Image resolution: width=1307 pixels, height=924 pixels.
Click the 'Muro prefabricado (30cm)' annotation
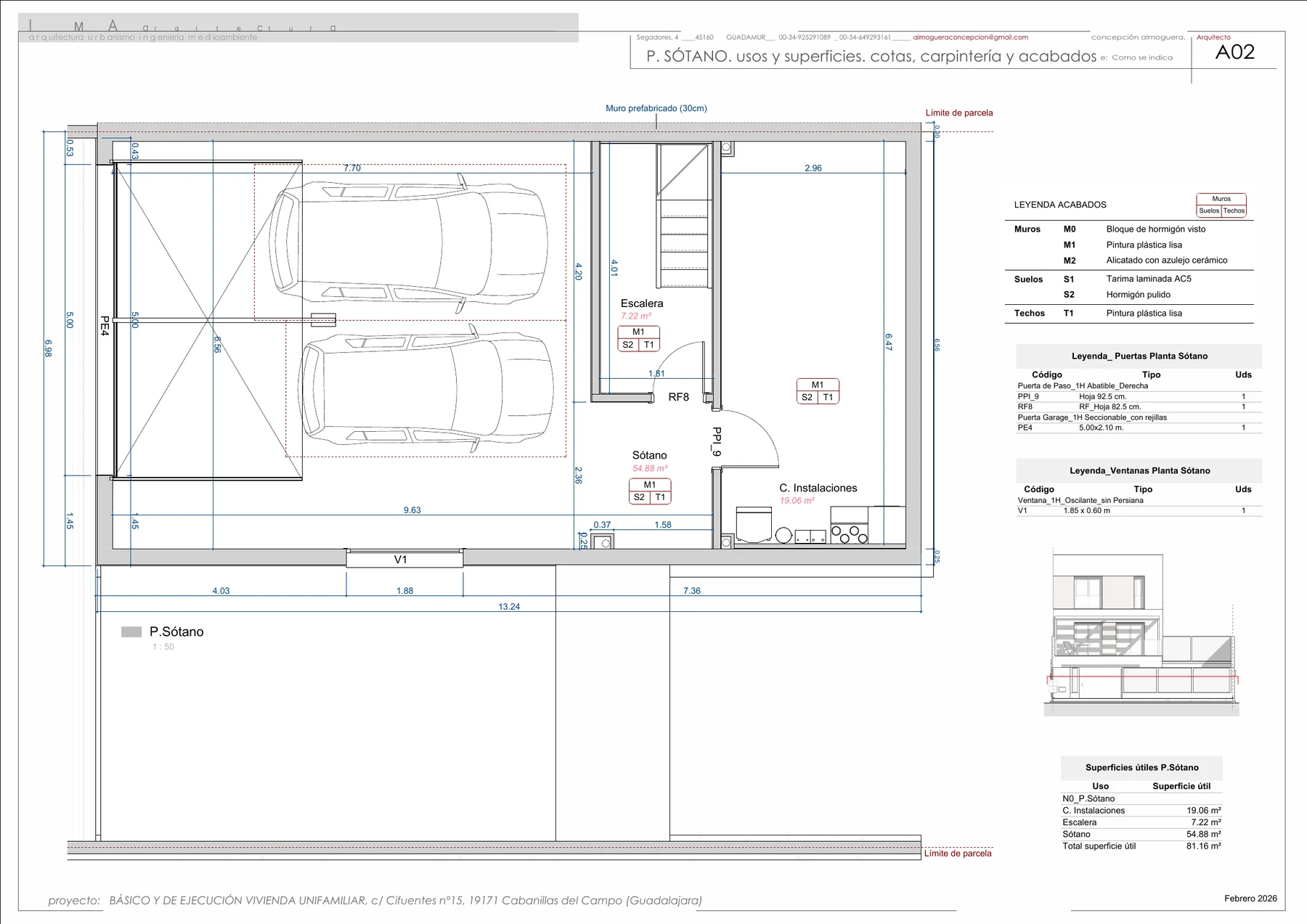tap(656, 108)
